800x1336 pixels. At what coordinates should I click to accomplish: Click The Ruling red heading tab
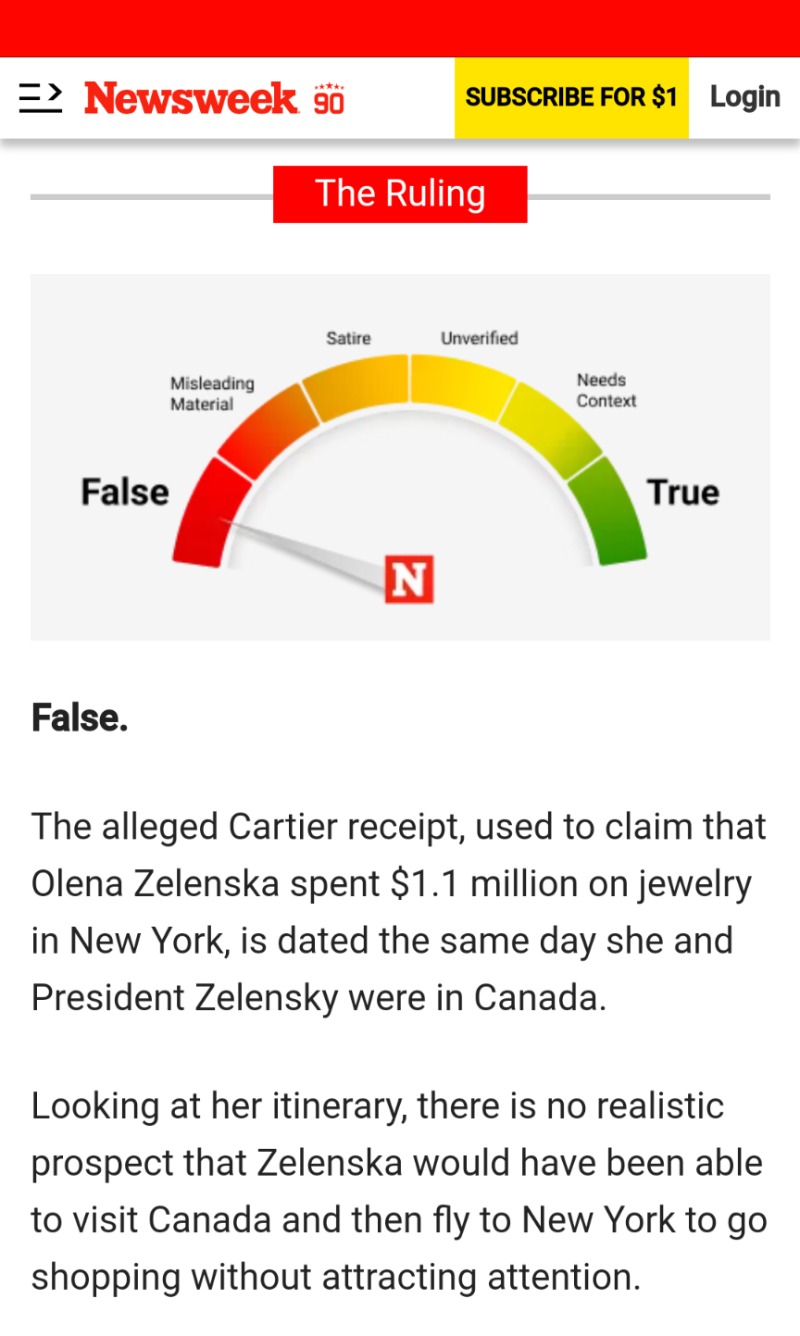400,194
